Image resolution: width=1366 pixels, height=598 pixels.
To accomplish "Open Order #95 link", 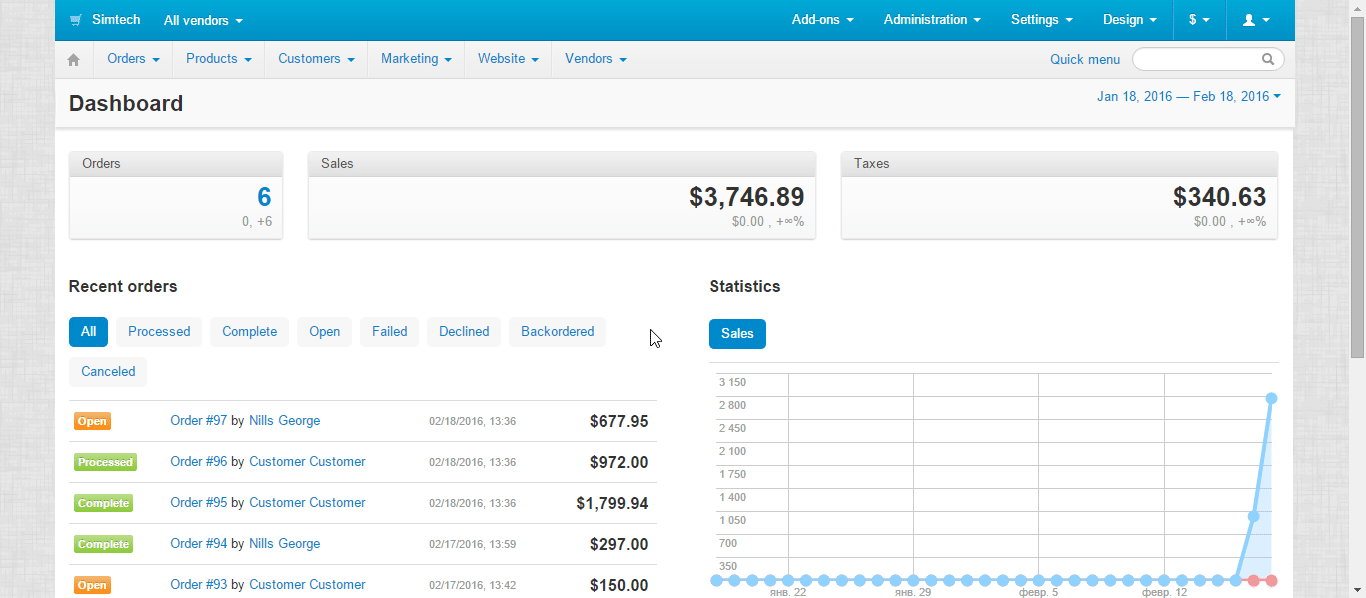I will 199,503.
